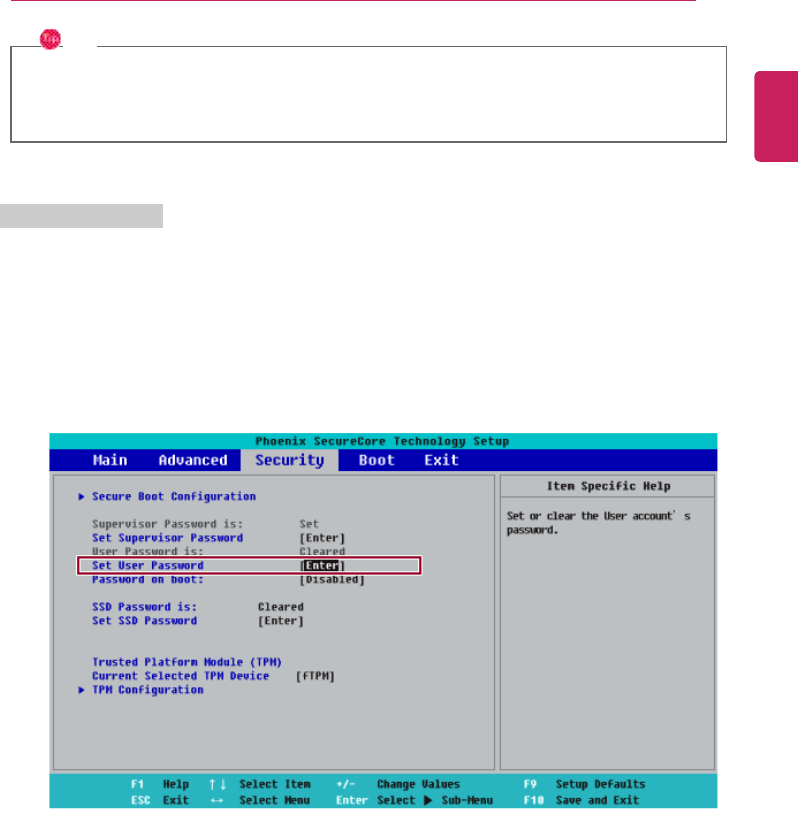Go to the Exit tab
Viewport: 798px width, 829px height.
(x=441, y=460)
